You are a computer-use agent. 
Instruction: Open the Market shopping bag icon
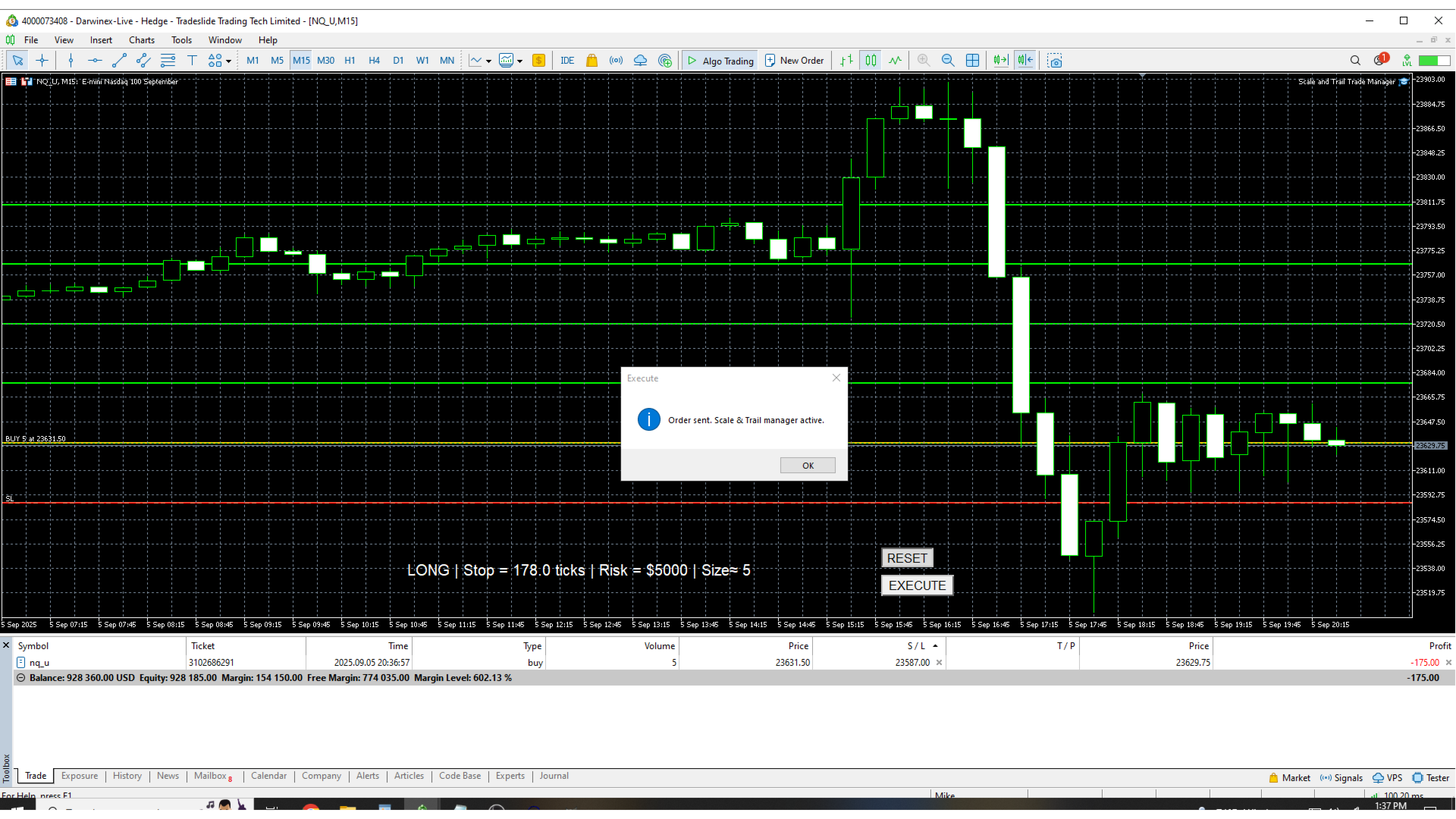click(592, 61)
